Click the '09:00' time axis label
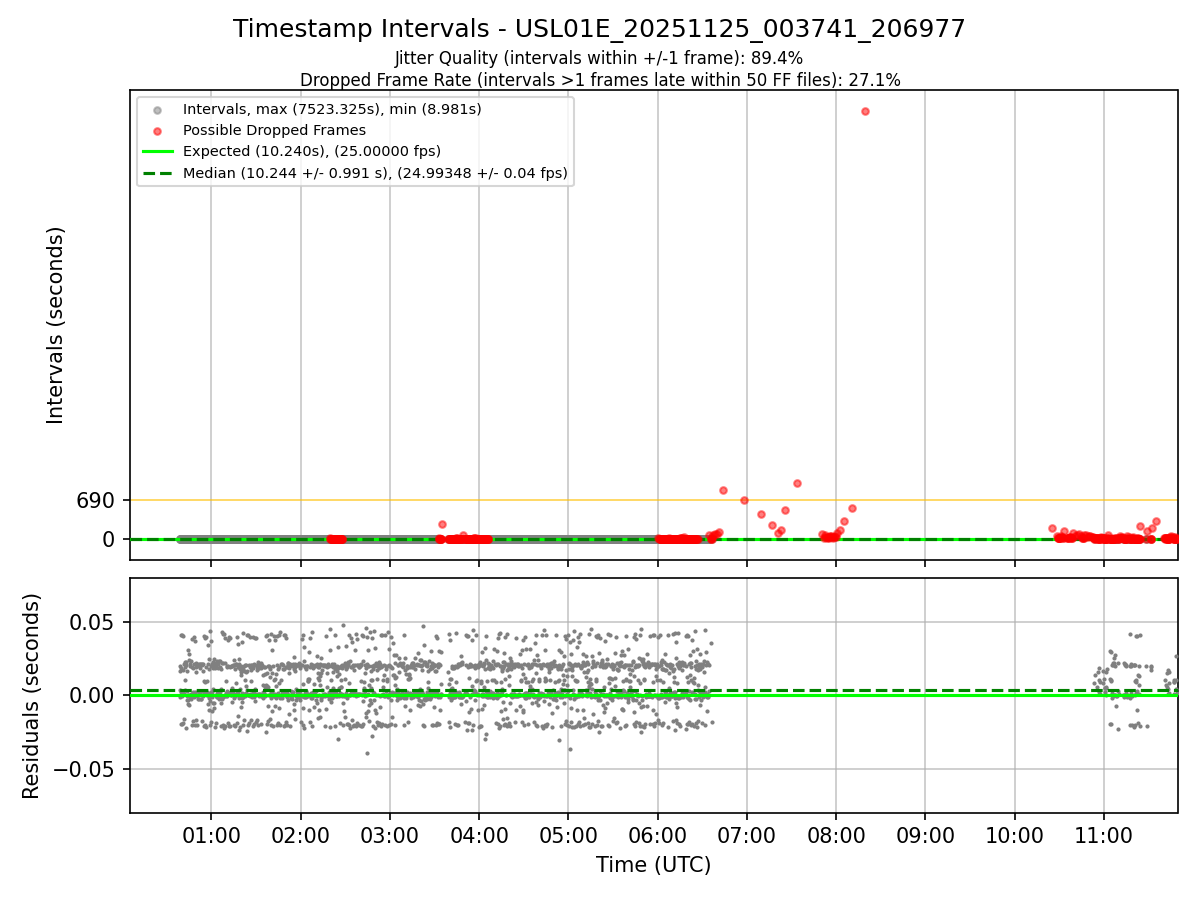 [925, 836]
